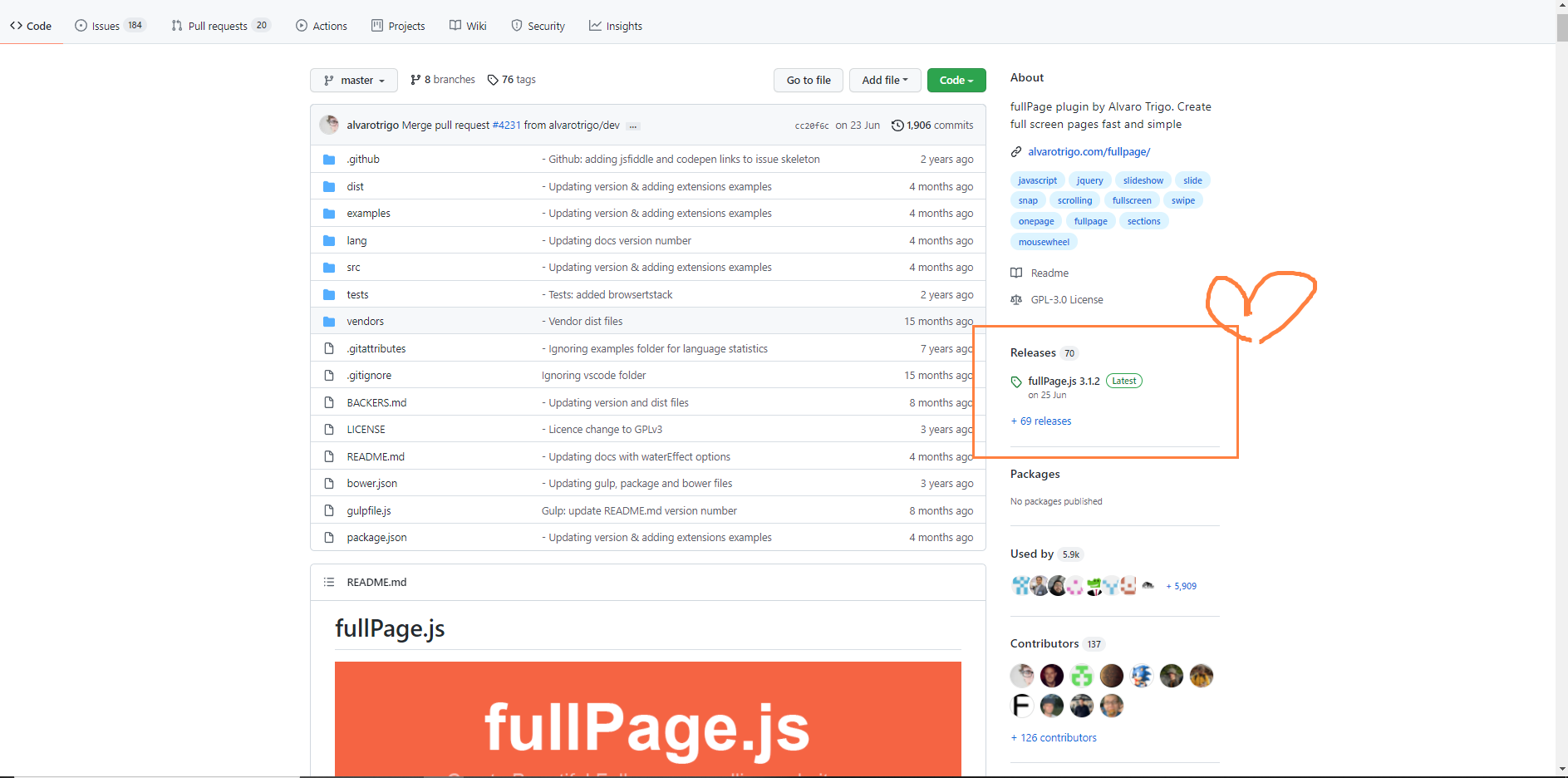Select the Security shield icon
This screenshot has width=1568, height=778.
[x=515, y=26]
